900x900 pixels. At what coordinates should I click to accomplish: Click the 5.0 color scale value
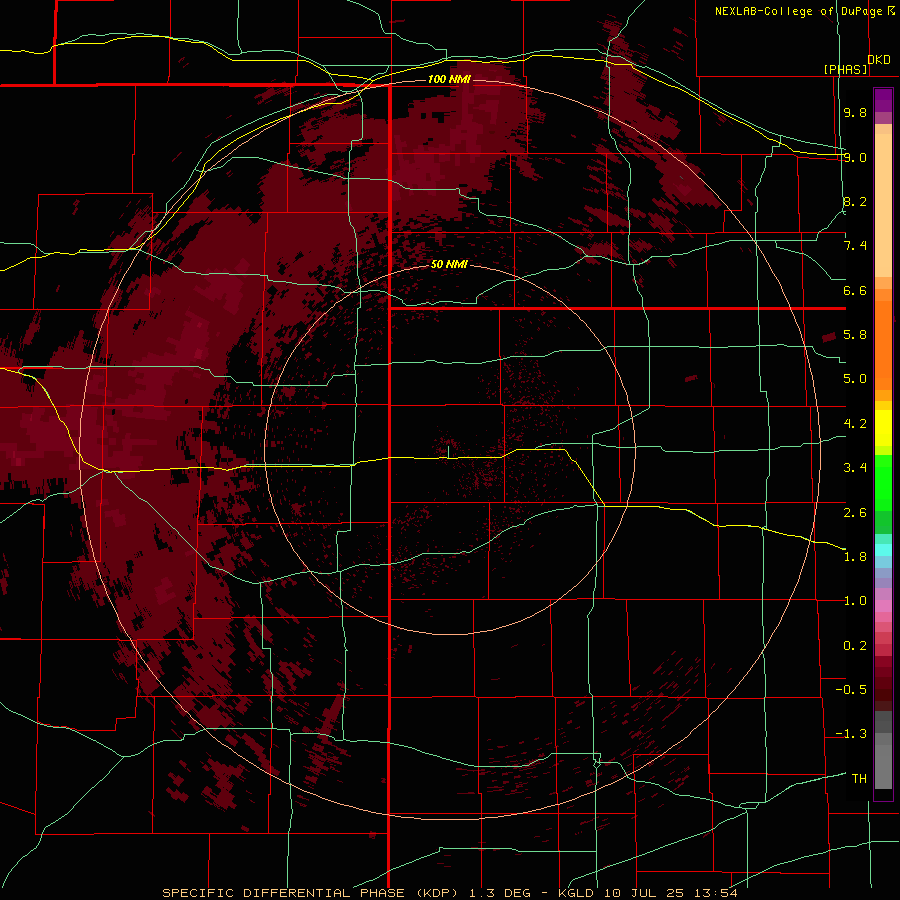coord(855,379)
